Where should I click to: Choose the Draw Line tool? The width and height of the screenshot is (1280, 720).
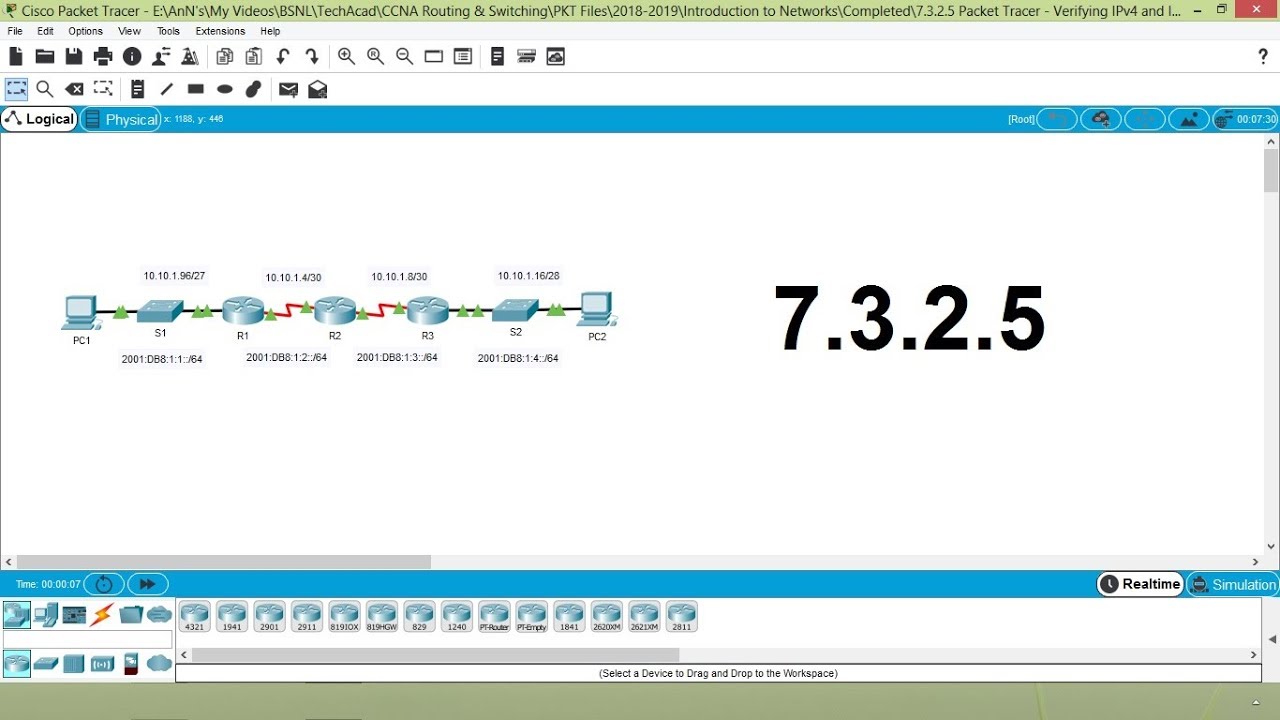tap(167, 89)
